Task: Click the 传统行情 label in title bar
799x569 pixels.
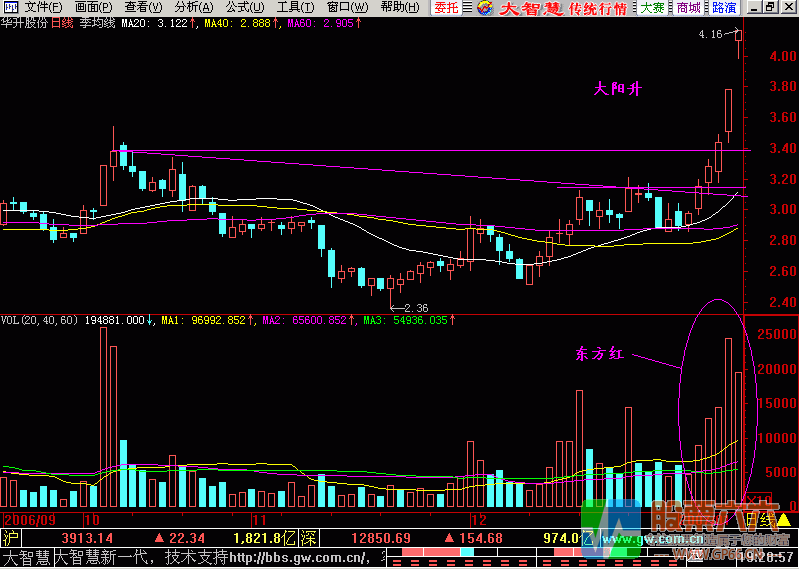Action: point(598,9)
